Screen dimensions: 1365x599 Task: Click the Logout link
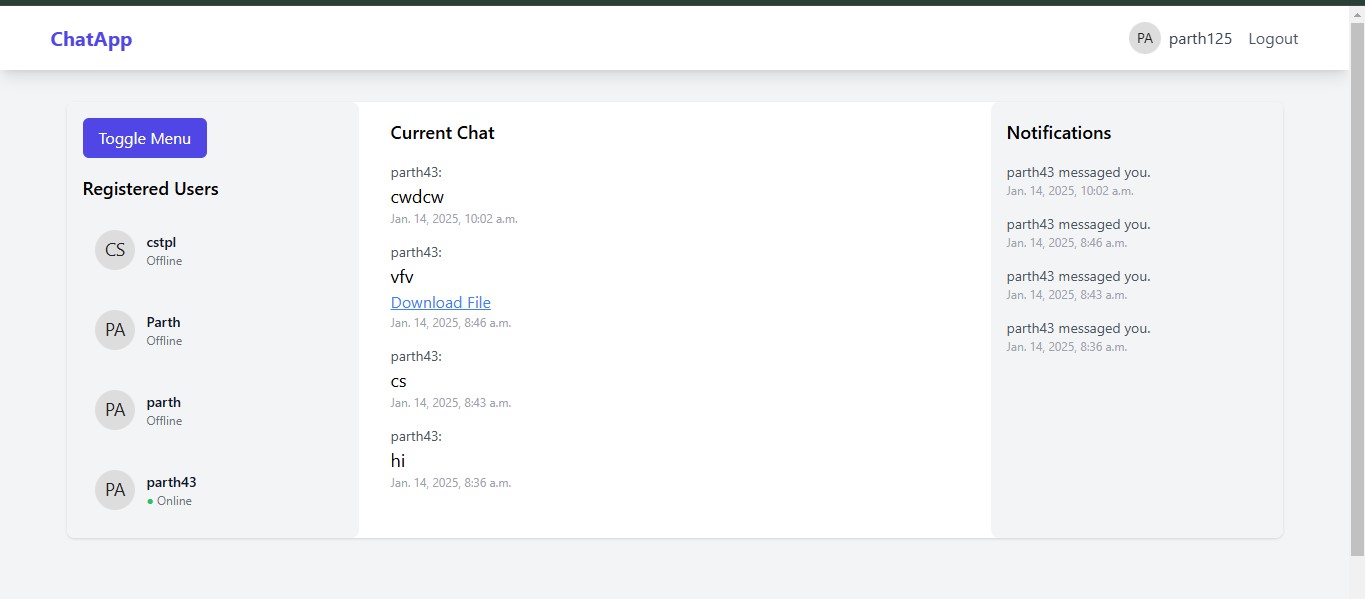click(1272, 38)
